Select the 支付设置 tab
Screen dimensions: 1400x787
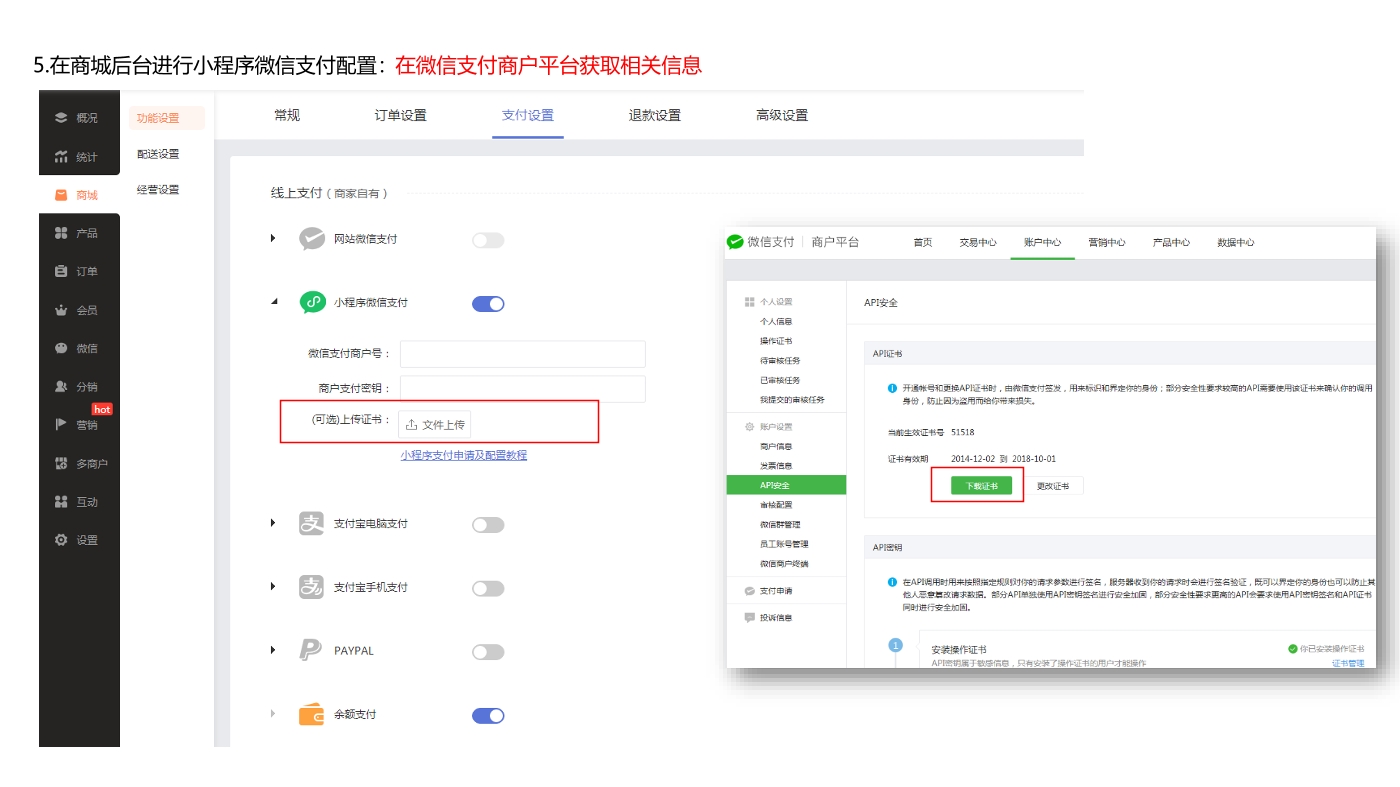(x=528, y=115)
